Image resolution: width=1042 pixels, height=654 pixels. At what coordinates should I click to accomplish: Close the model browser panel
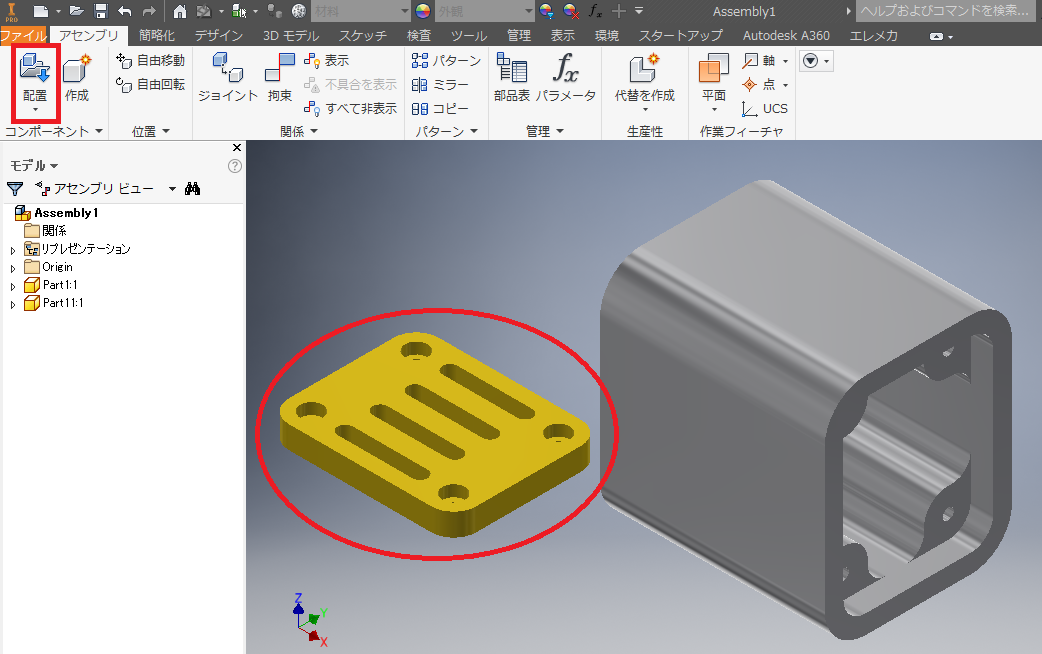point(237,148)
